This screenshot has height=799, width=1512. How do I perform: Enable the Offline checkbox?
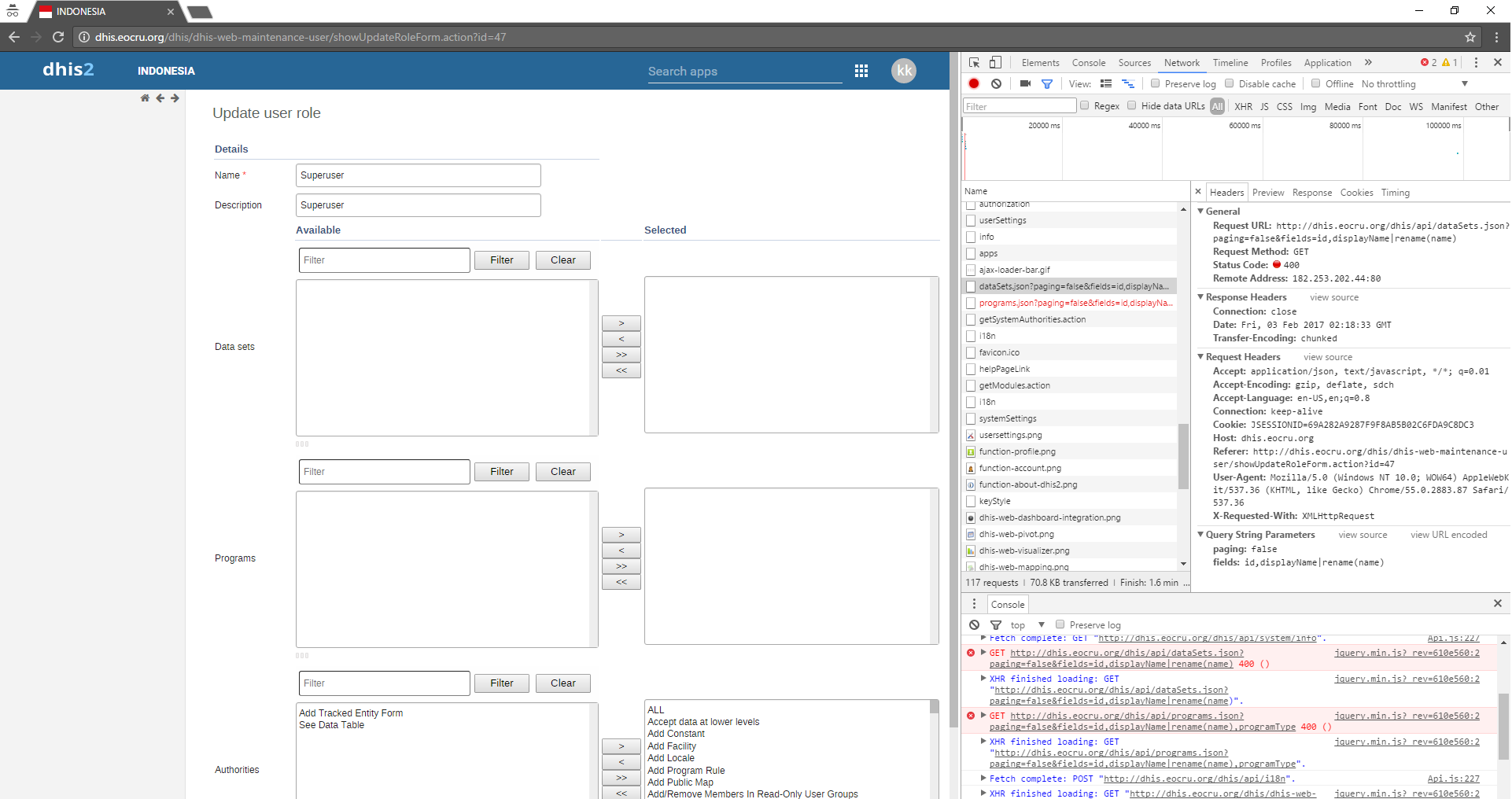pos(1316,84)
